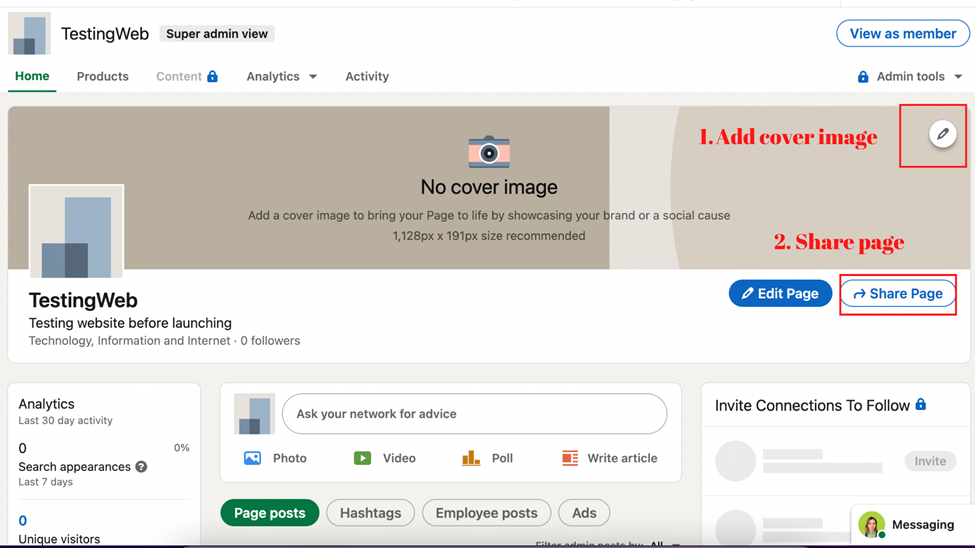
Task: Switch to the Activity tab
Action: pos(367,77)
